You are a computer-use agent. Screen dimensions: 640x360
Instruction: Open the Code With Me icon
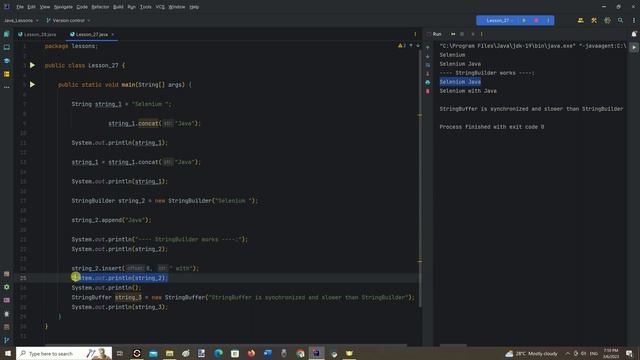click(580, 20)
